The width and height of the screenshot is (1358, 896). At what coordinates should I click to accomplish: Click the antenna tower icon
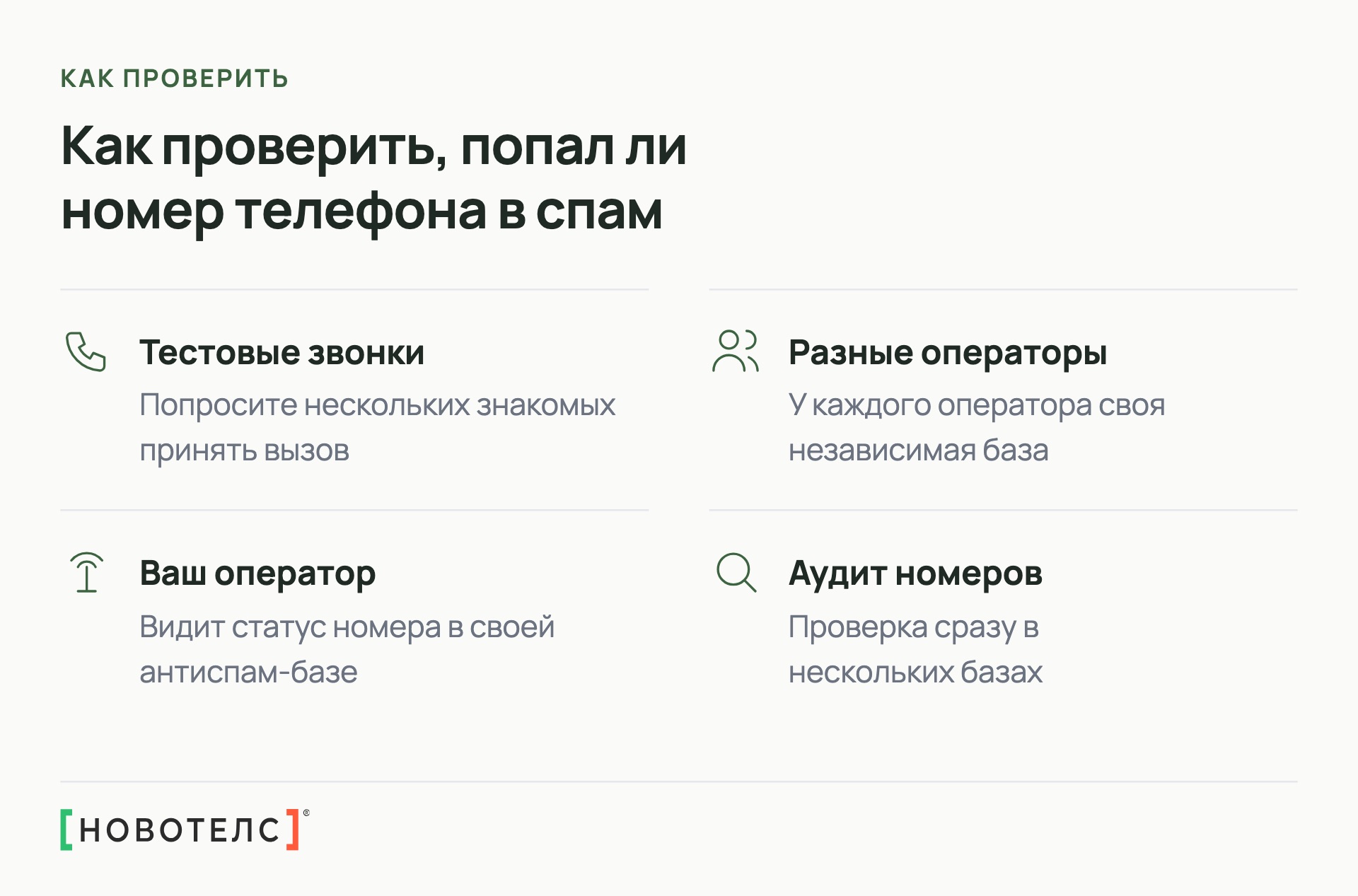(x=86, y=572)
